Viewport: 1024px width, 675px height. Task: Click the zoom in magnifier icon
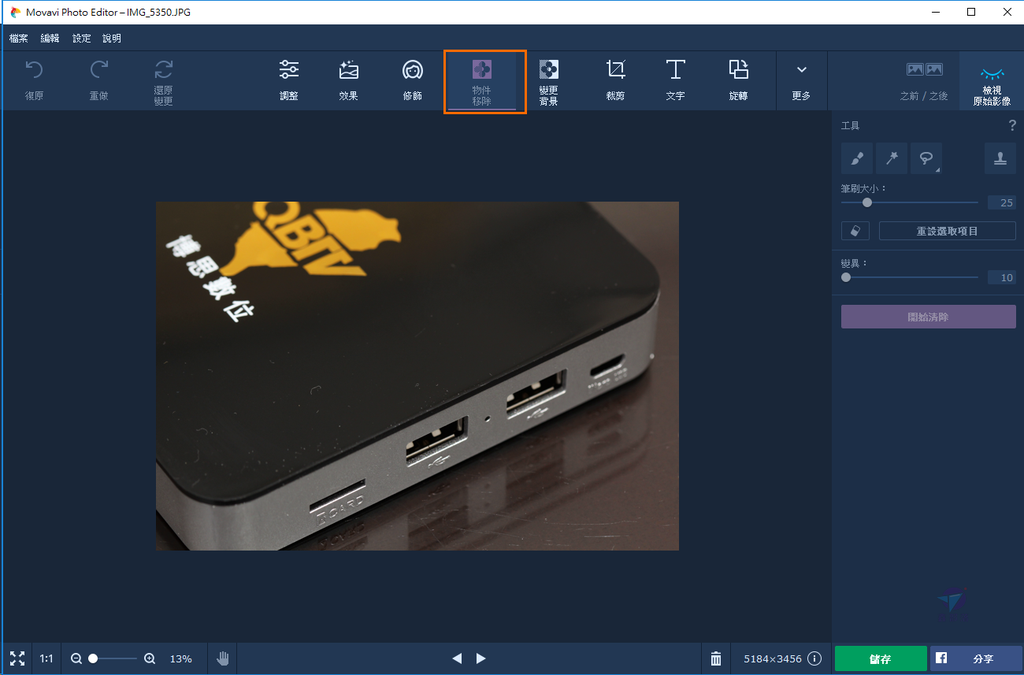point(150,659)
